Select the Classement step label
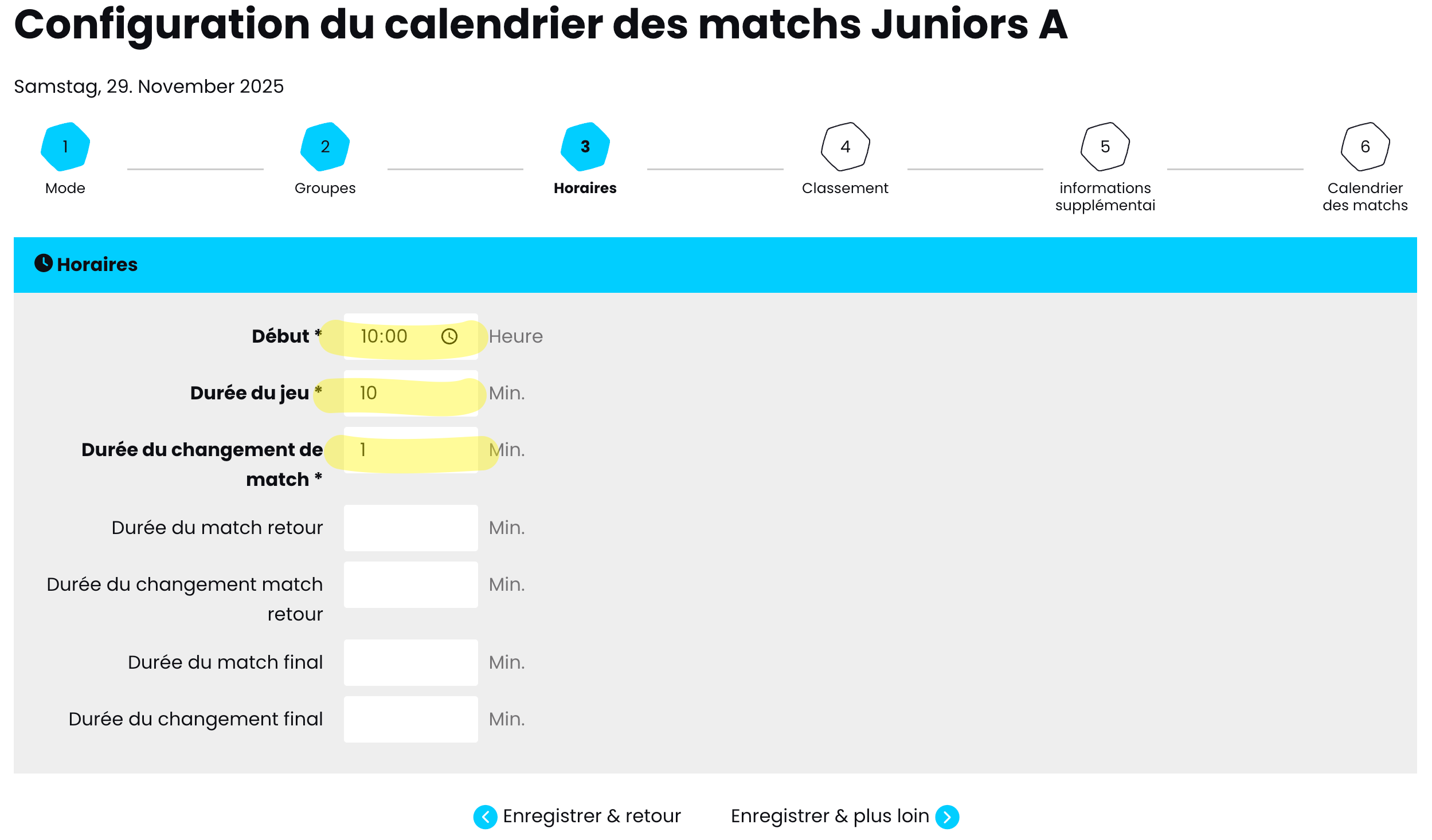1432x840 pixels. (845, 188)
